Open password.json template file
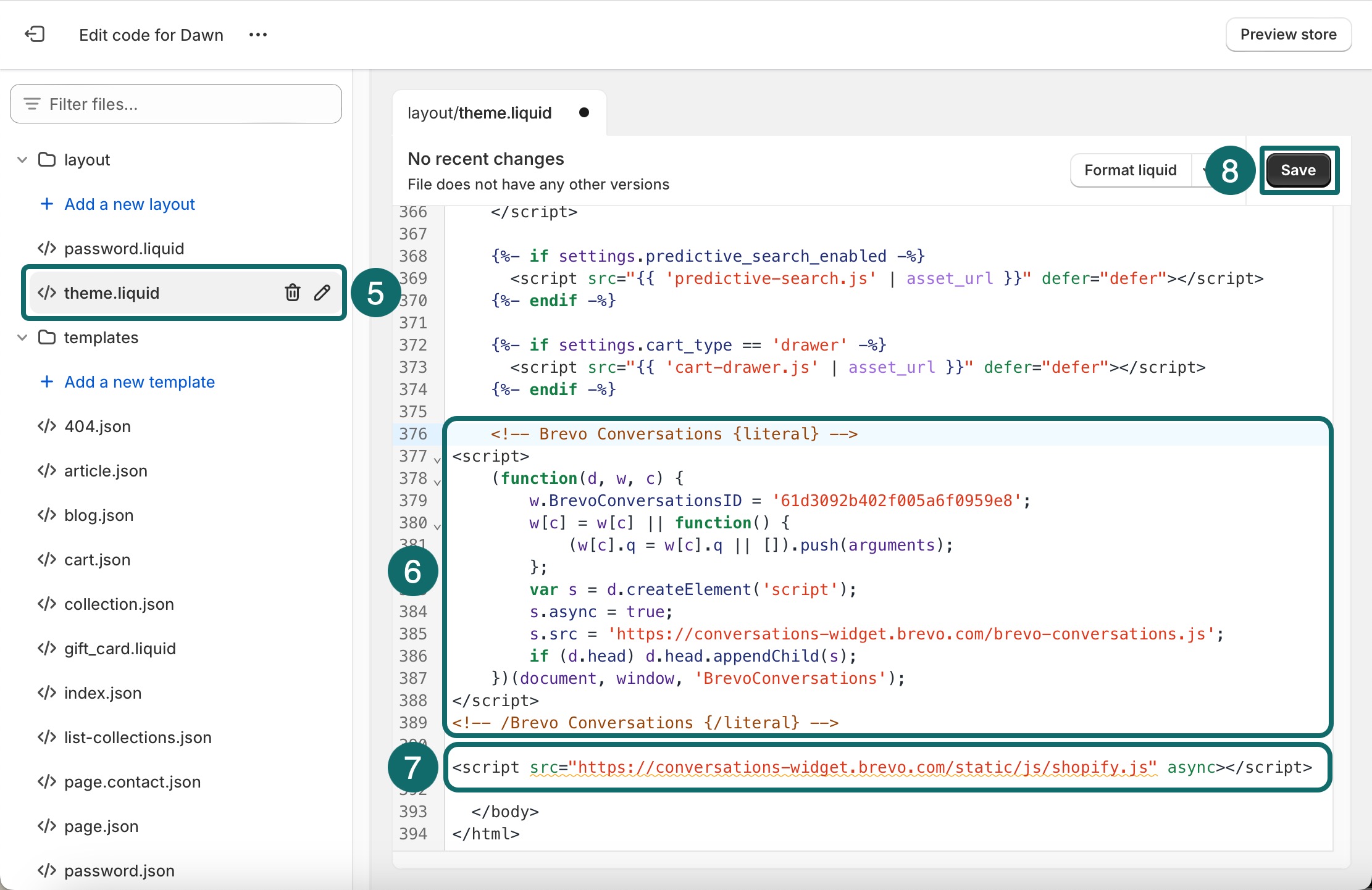Image resolution: width=1372 pixels, height=890 pixels. (119, 871)
